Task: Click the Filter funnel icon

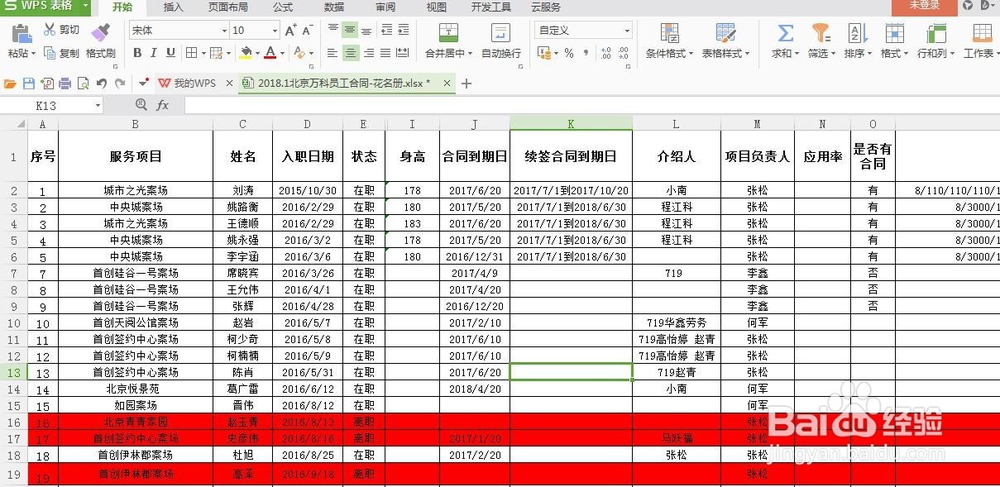Action: coord(821,33)
